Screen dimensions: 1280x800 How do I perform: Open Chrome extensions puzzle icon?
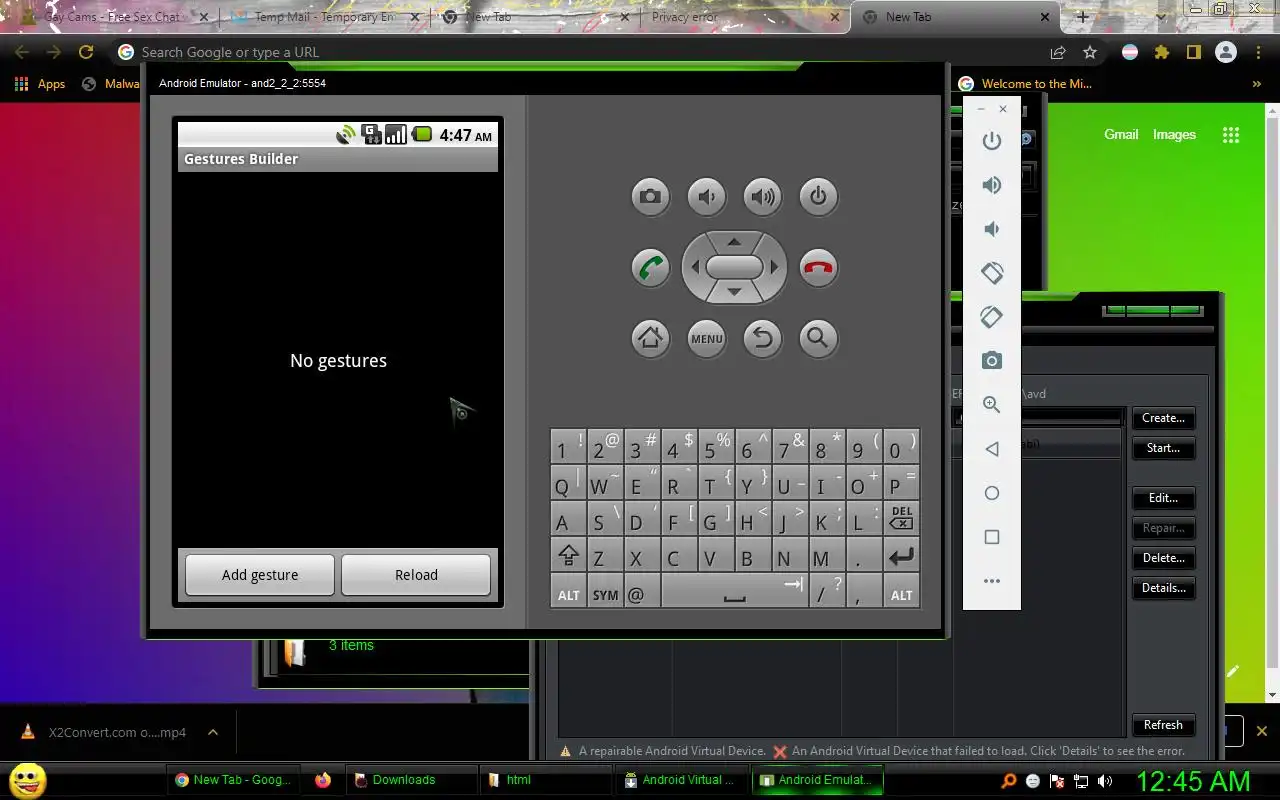(x=1162, y=52)
